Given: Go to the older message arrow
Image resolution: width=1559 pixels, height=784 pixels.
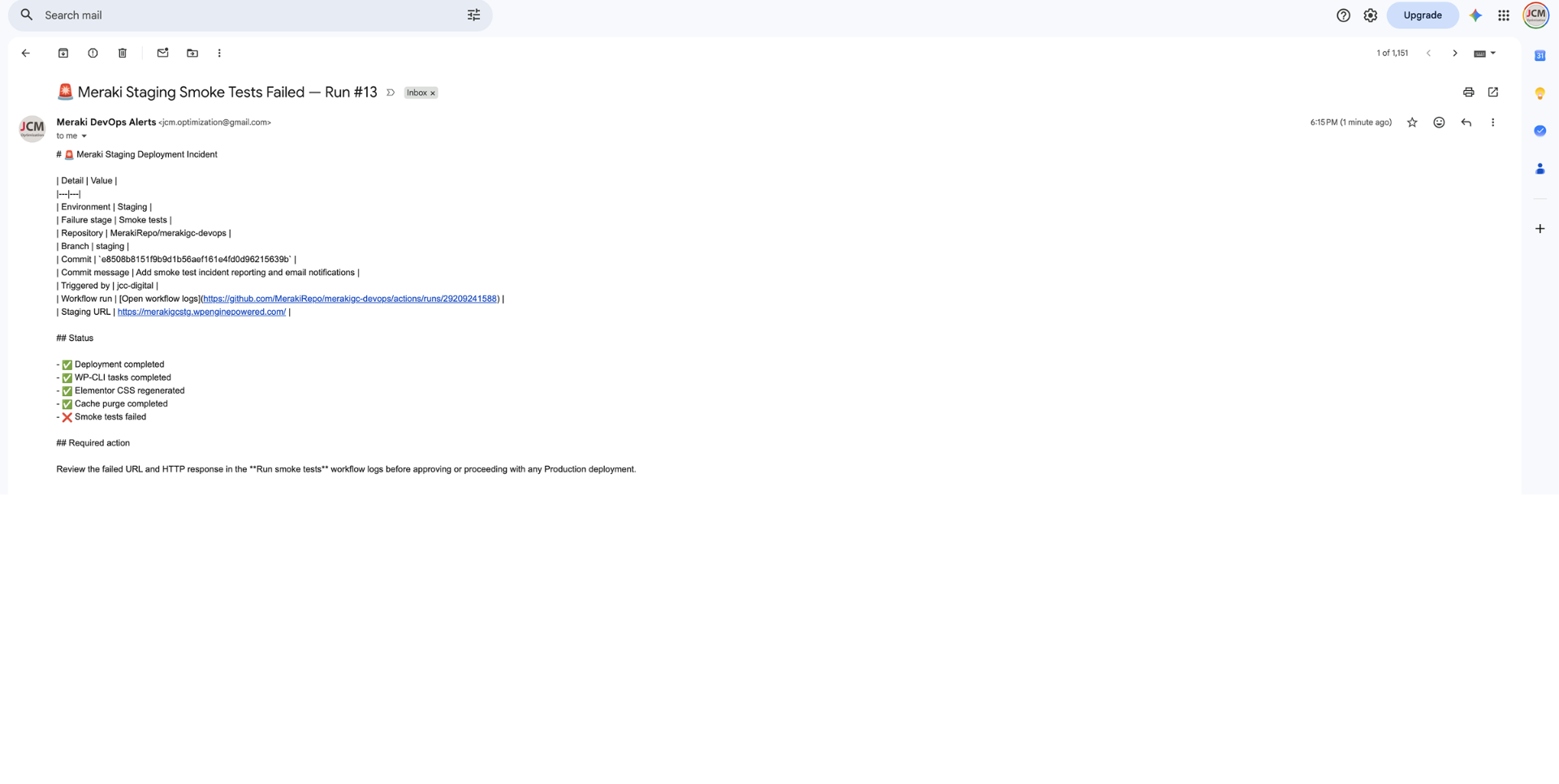Looking at the screenshot, I should tap(1454, 54).
